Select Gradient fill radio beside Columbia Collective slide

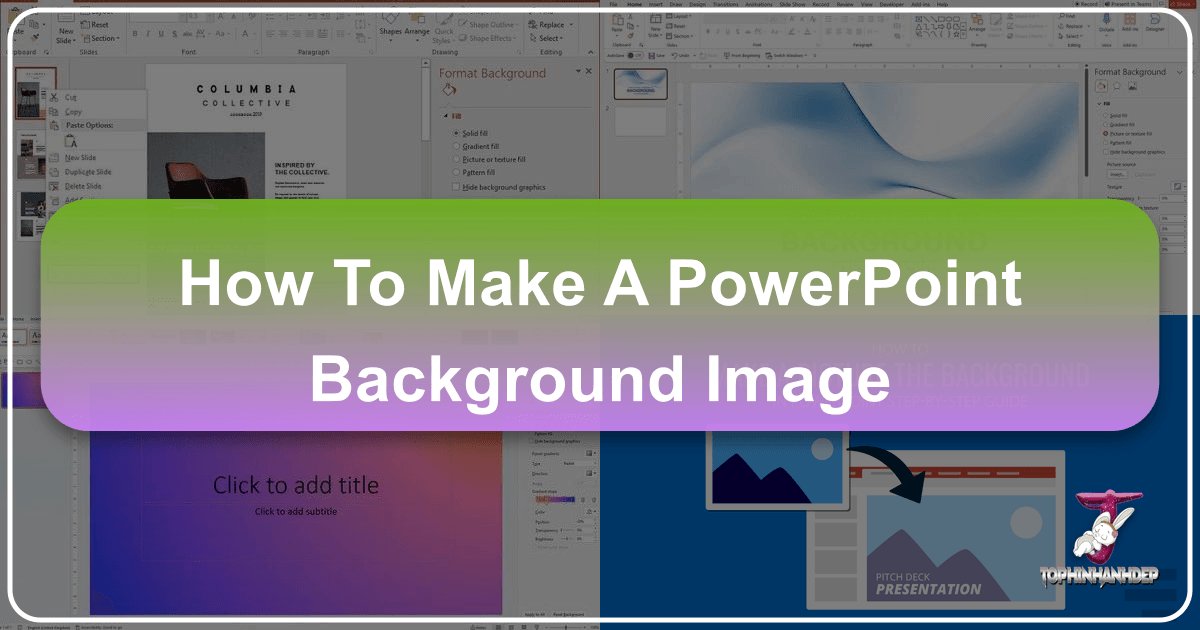tap(457, 146)
